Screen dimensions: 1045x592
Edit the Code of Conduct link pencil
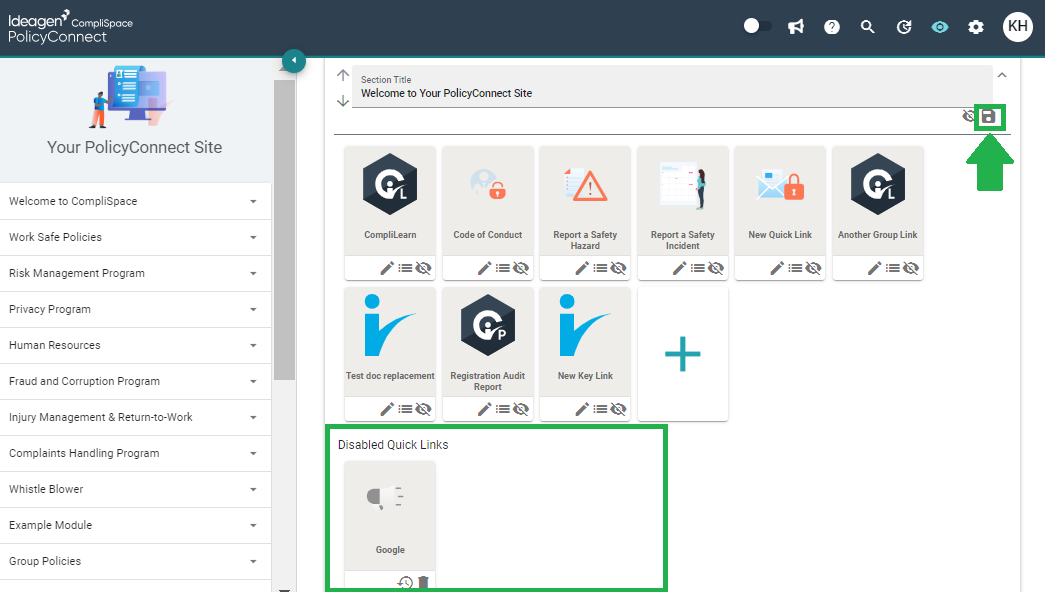coord(485,268)
